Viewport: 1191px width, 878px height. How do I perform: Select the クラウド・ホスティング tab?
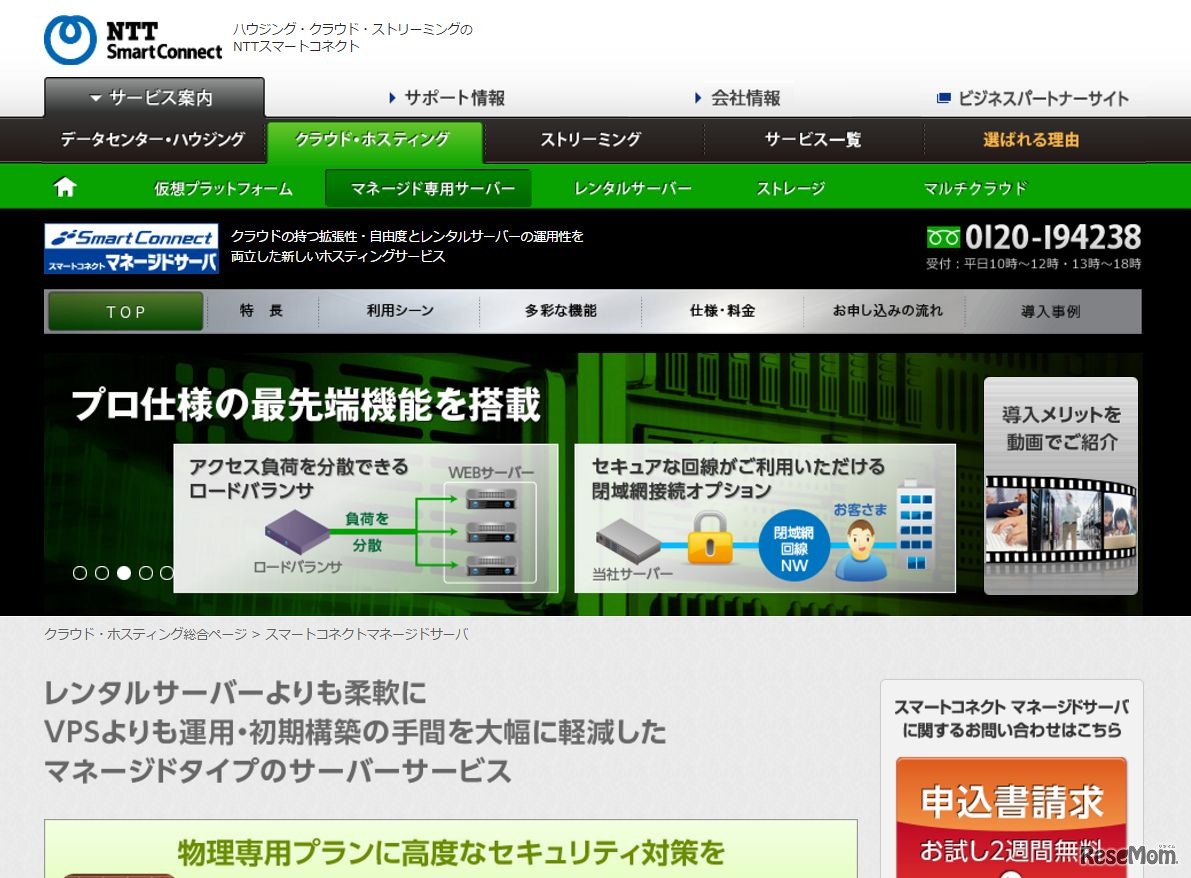[374, 141]
